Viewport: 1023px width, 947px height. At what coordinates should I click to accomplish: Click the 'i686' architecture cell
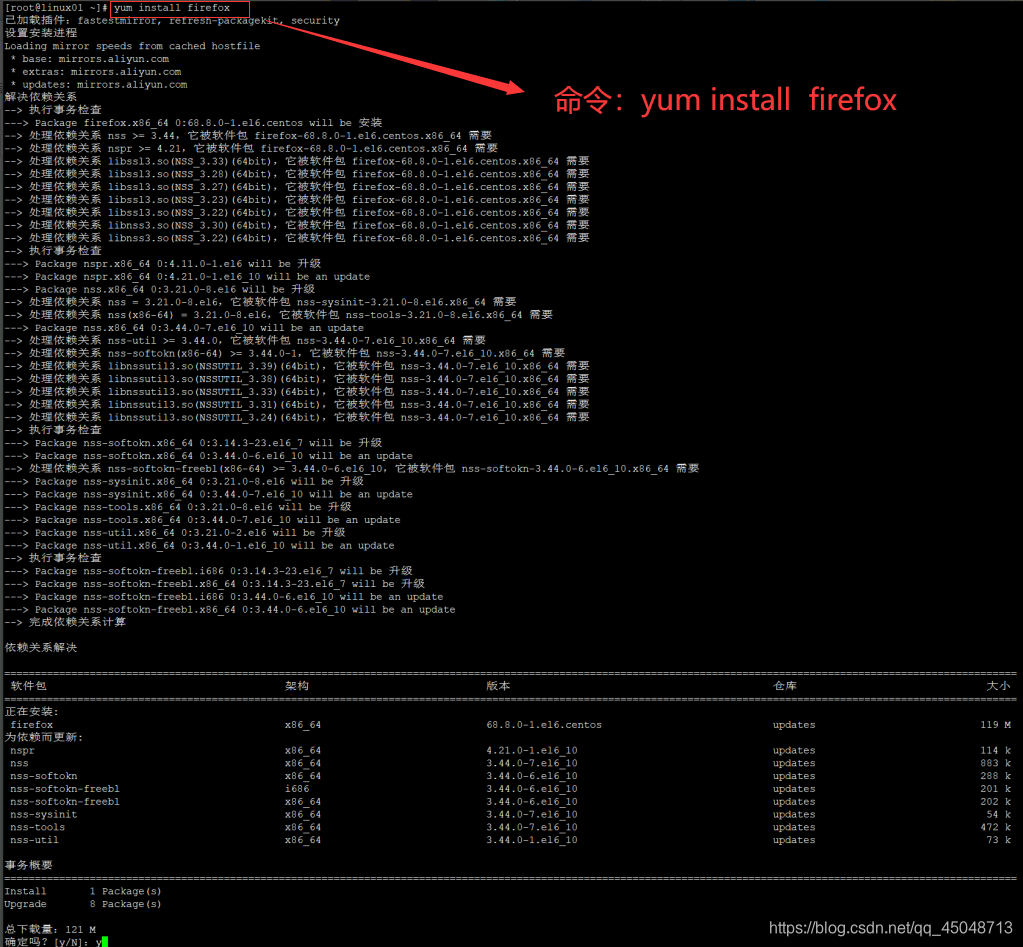tap(297, 789)
